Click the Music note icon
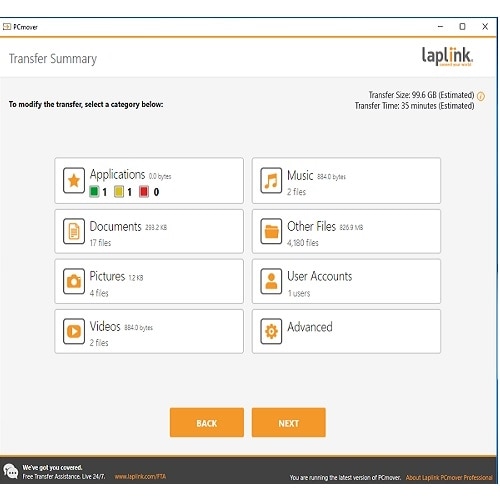 271,180
